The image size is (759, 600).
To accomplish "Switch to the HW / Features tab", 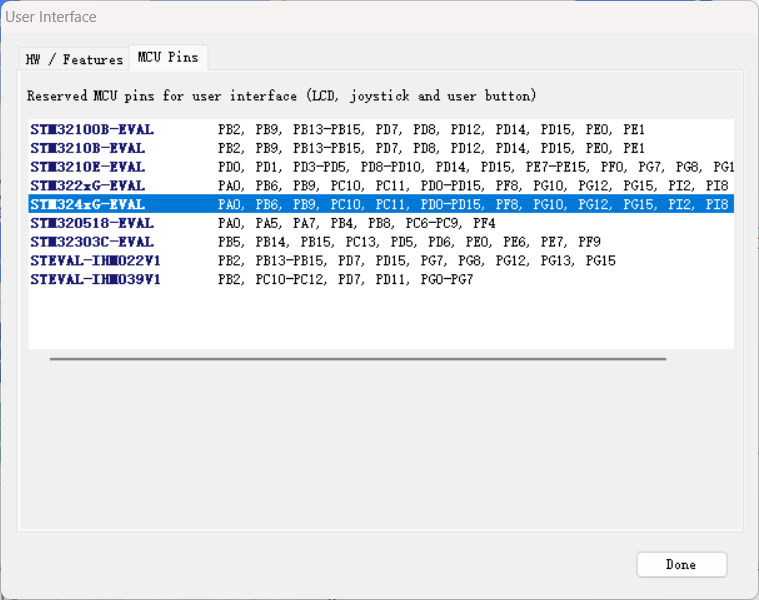I will [x=74, y=59].
